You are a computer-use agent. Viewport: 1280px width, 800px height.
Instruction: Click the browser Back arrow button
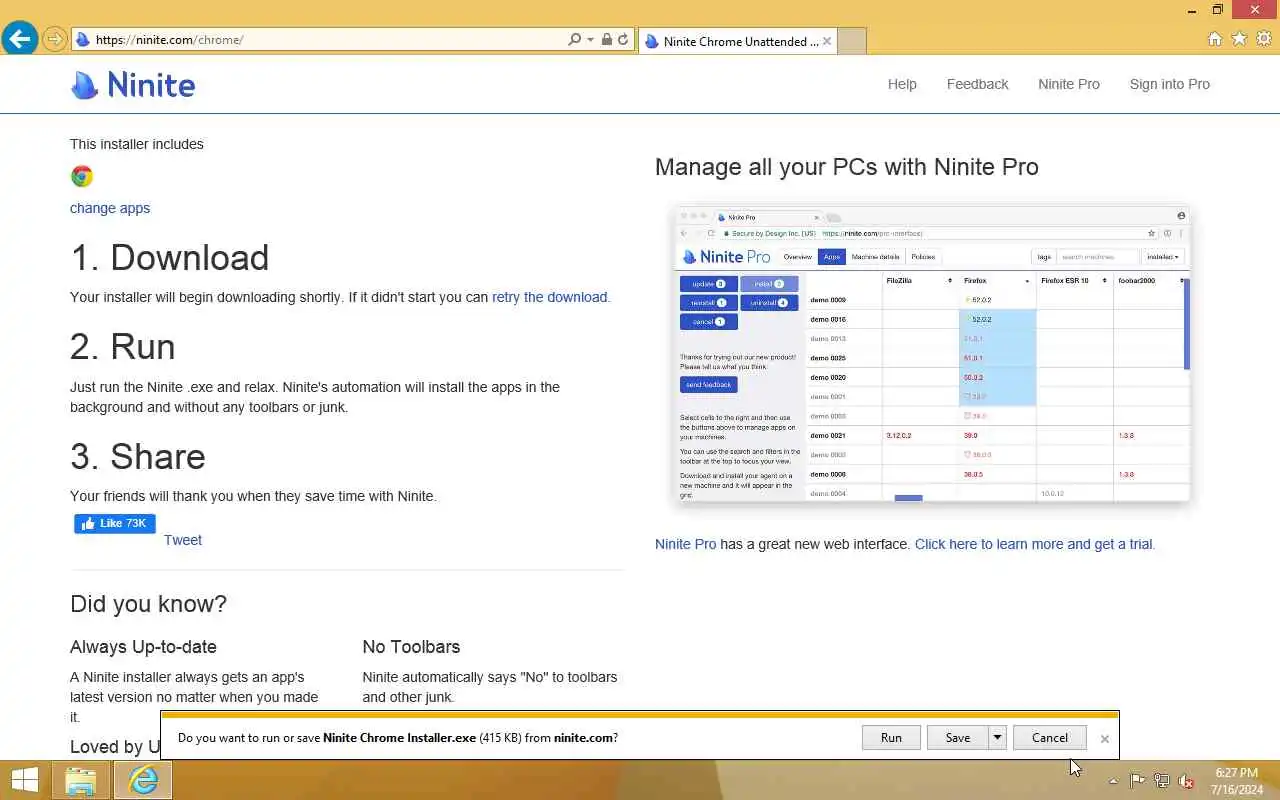19,39
